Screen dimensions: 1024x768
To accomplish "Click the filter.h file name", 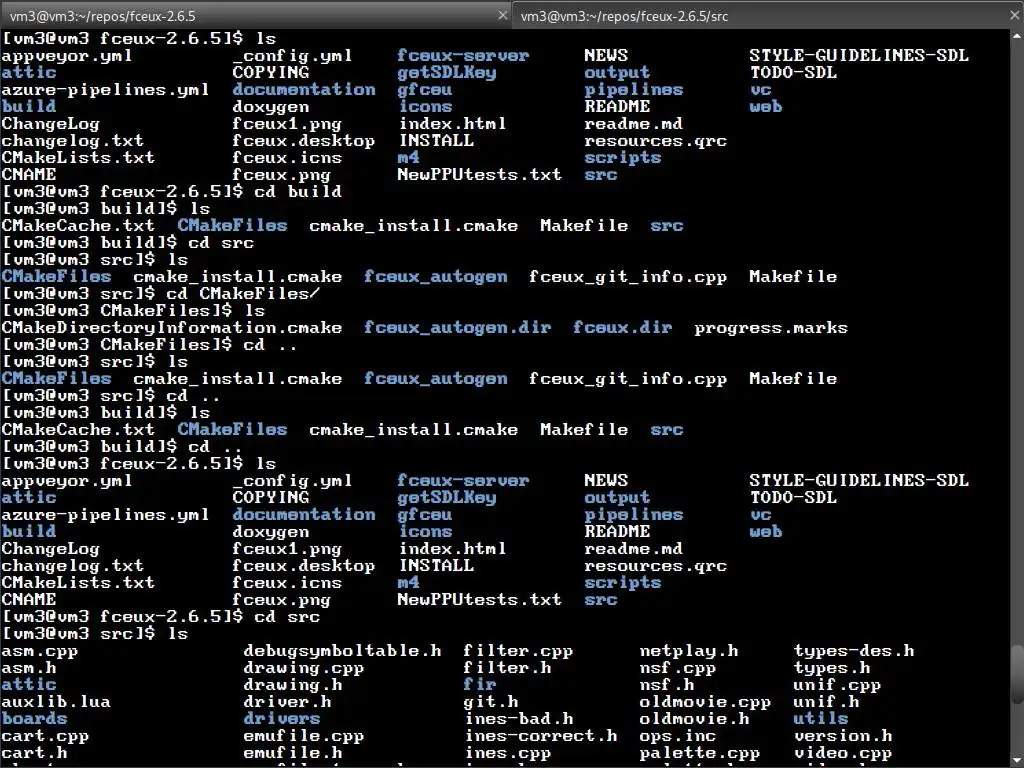I will (507, 668).
